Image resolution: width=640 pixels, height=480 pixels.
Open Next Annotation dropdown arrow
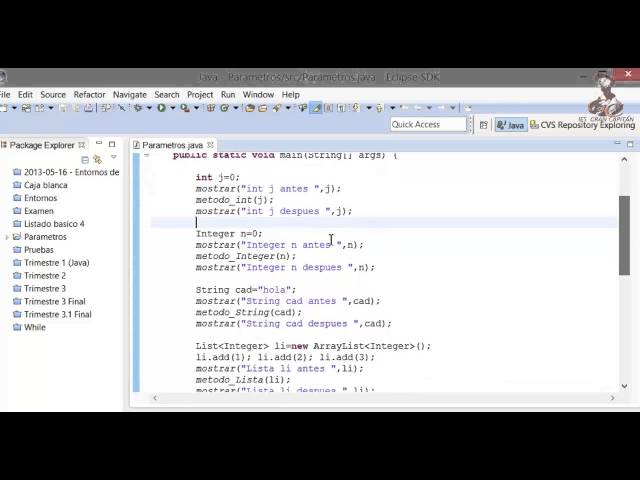[369, 108]
